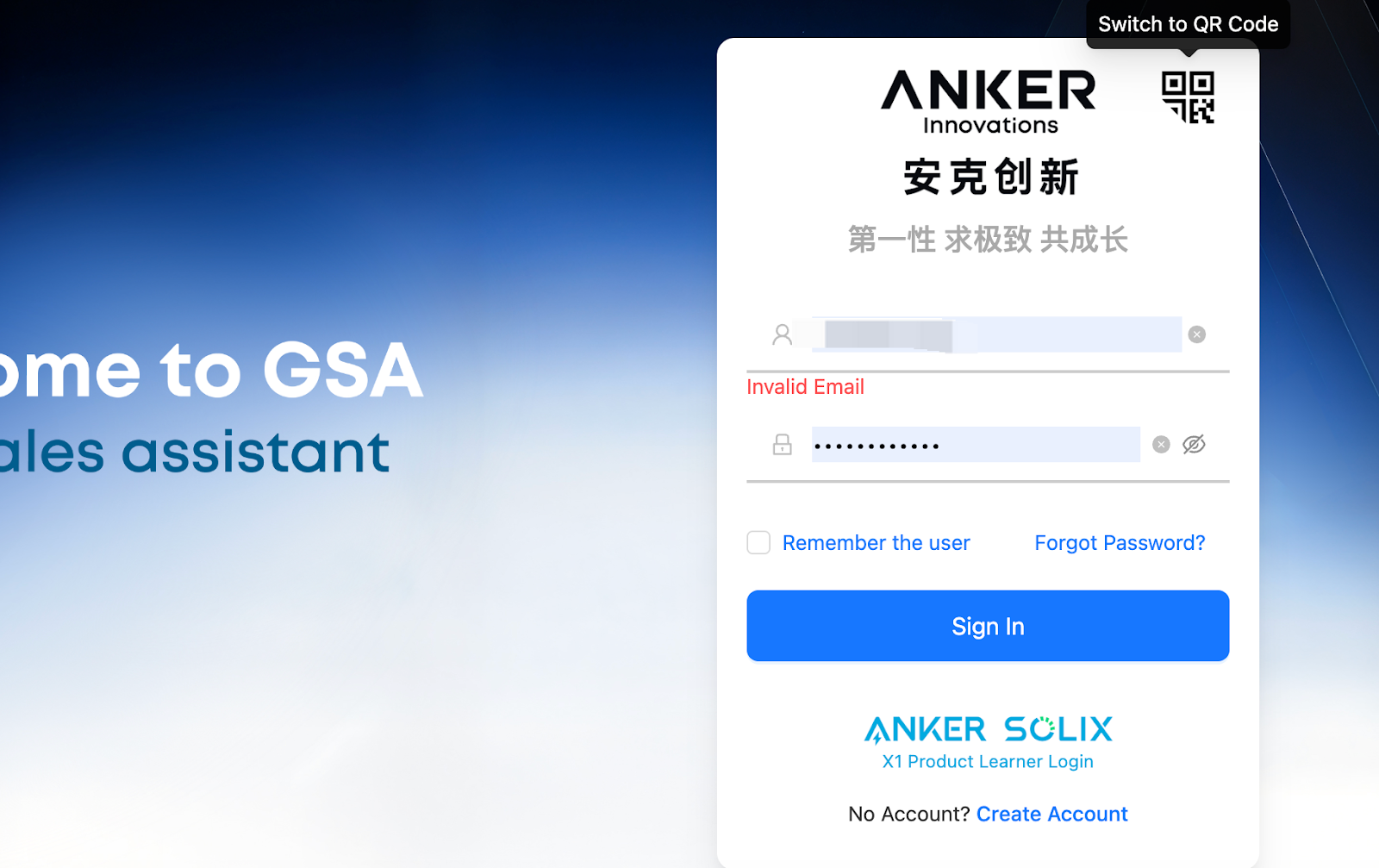Viewport: 1379px width, 868px height.
Task: Focus the email input field
Action: pos(996,334)
